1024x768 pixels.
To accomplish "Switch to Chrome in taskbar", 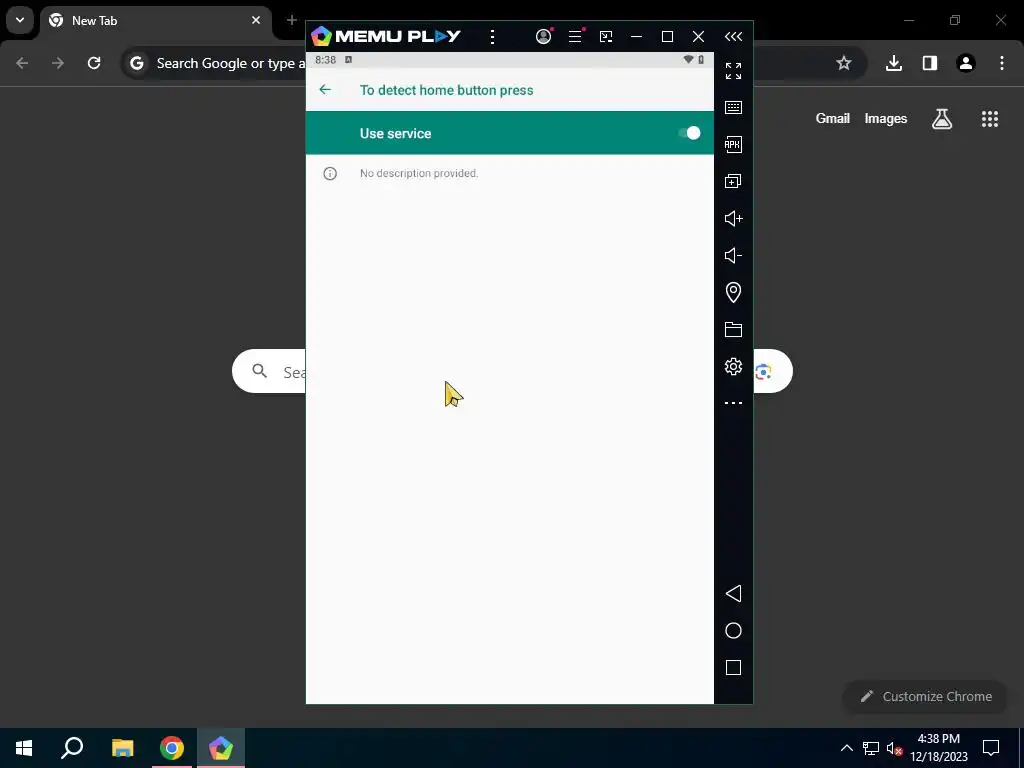I will pos(172,748).
